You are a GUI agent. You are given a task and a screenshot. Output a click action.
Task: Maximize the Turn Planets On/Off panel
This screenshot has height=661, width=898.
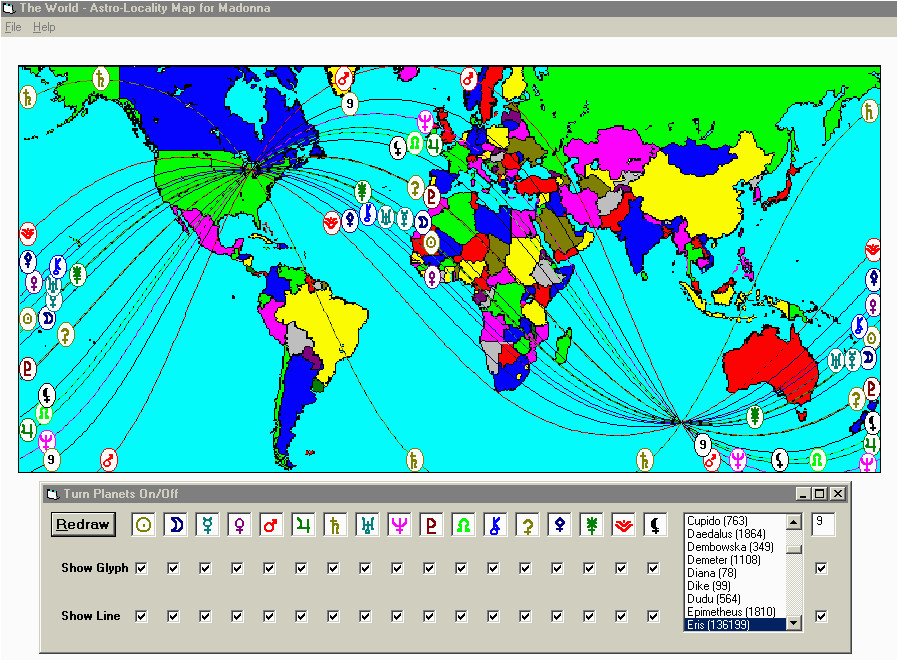pos(820,493)
